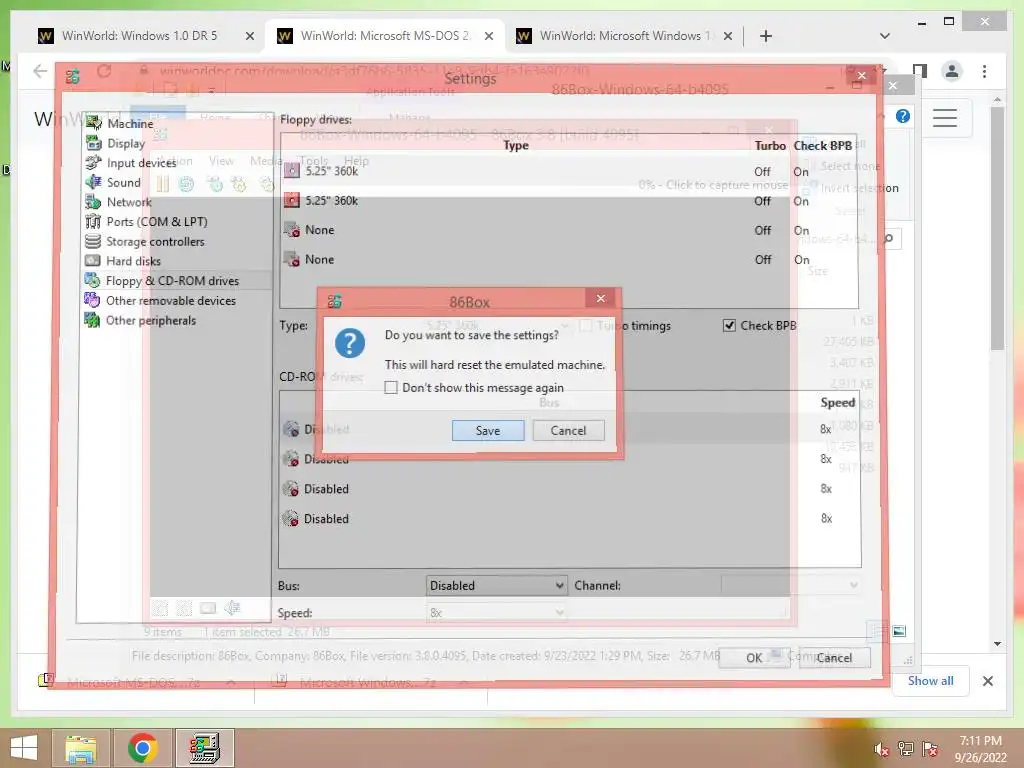1024x768 pixels.
Task: Select Floppy & CD-ROM drives category
Action: 172,280
